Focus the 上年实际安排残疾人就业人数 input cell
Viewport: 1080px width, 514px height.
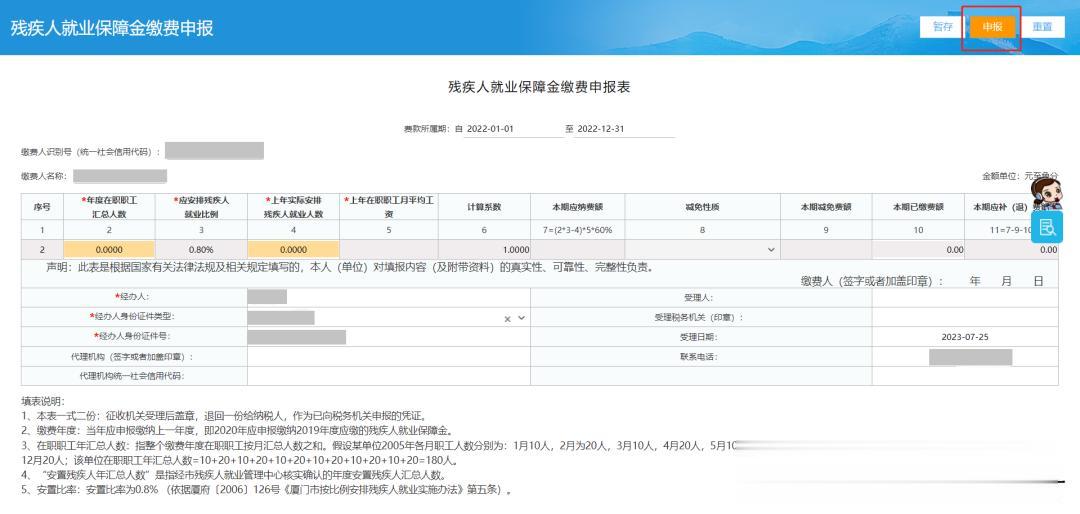[x=293, y=250]
